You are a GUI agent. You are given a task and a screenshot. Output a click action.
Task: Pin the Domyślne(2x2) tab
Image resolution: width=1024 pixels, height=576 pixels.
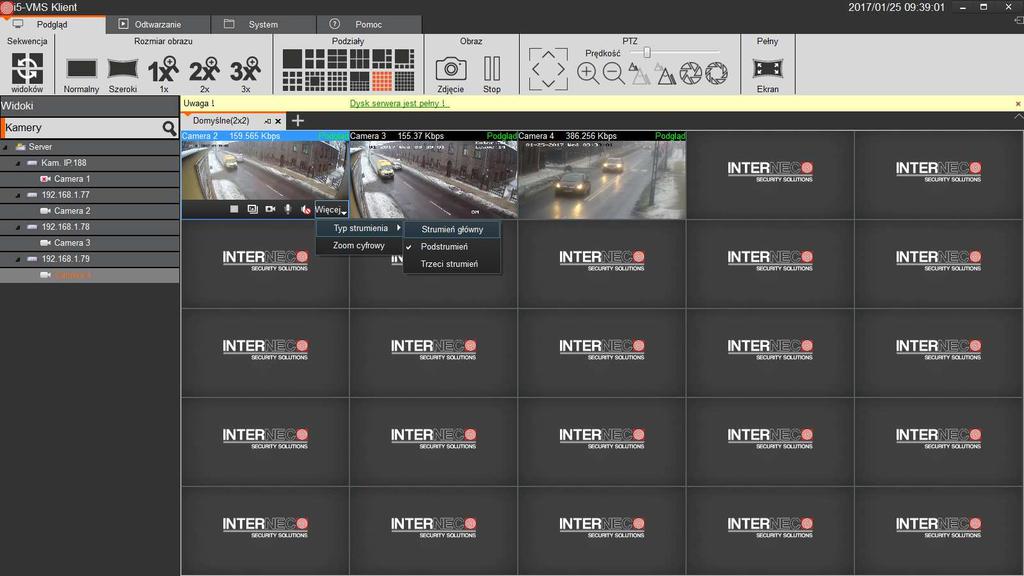[268, 121]
